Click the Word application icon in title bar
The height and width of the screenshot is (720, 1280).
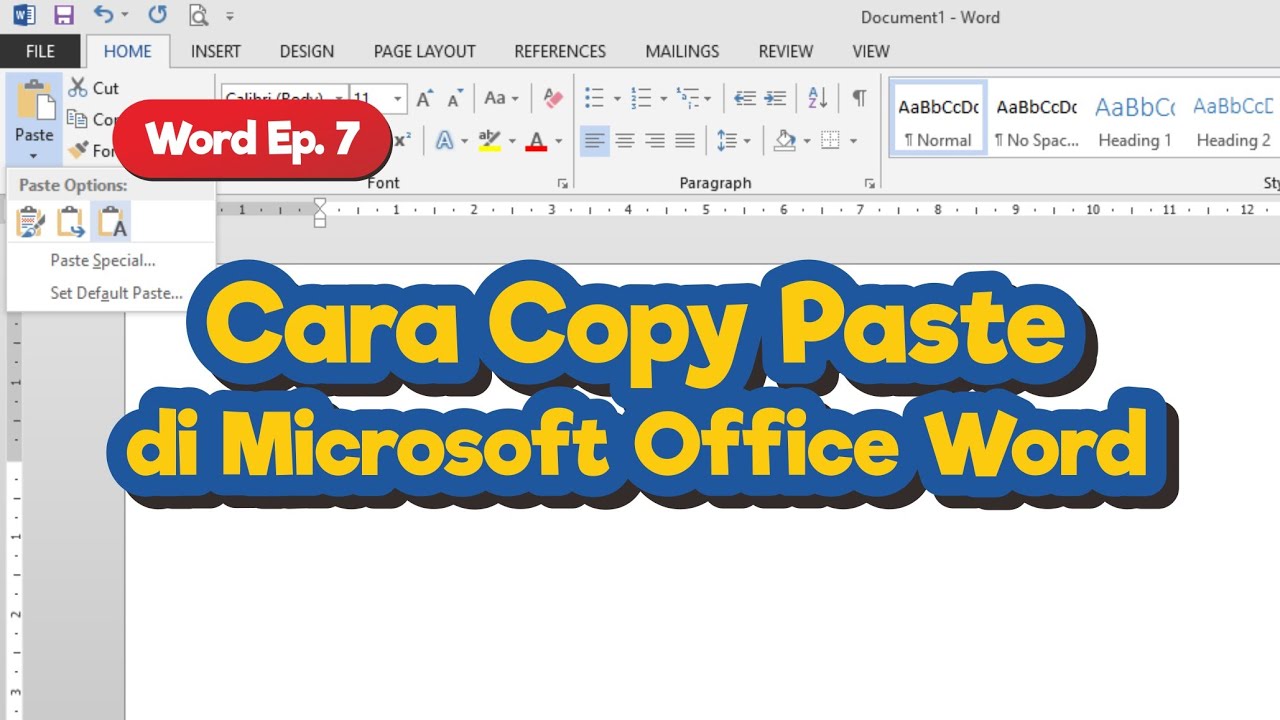(23, 15)
